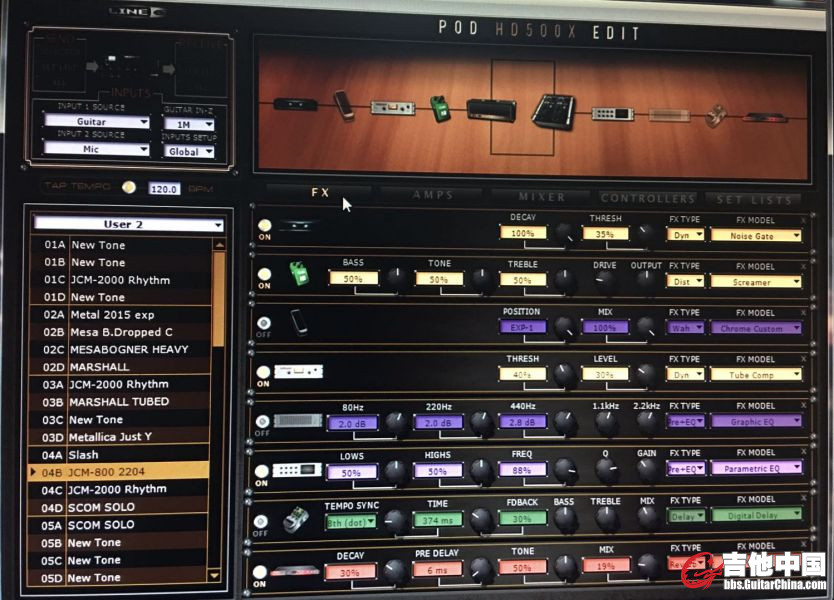This screenshot has width=834, height=600.
Task: Click the Digital Delay row pedal icon
Action: point(296,519)
